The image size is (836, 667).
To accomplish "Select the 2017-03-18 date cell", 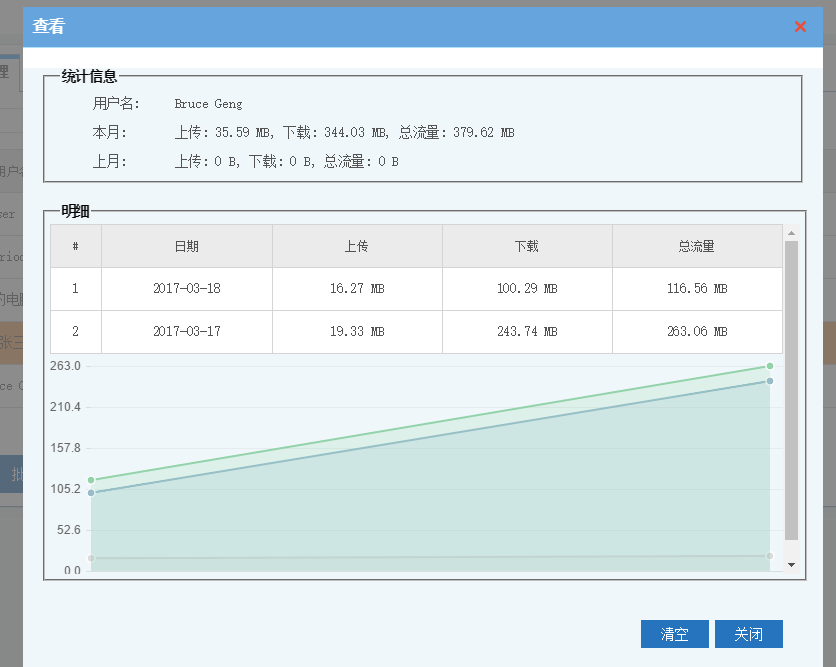I will (x=186, y=289).
